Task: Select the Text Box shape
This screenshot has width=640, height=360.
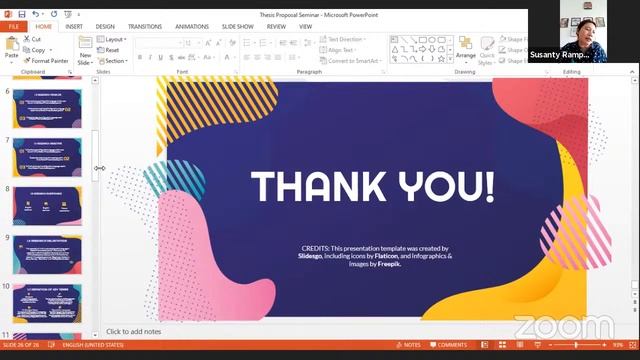Action: point(394,40)
